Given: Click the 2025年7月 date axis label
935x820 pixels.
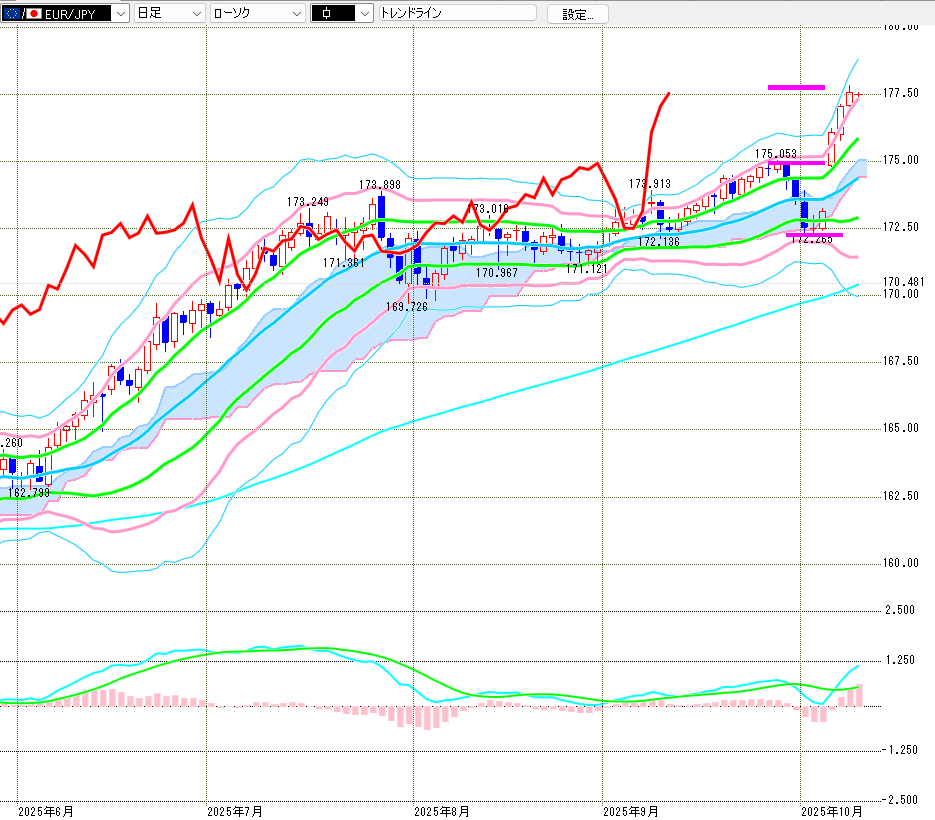Looking at the screenshot, I should click(234, 811).
